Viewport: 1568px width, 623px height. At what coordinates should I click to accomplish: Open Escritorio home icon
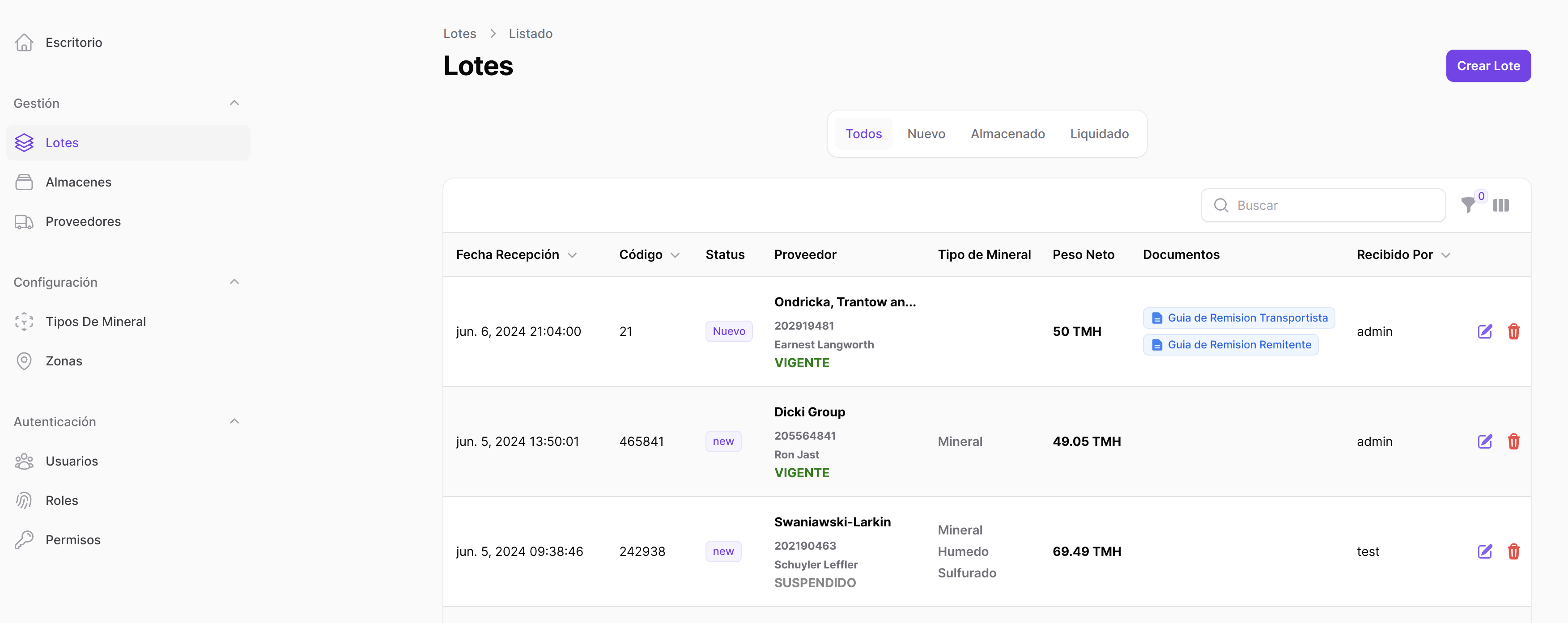pos(24,42)
